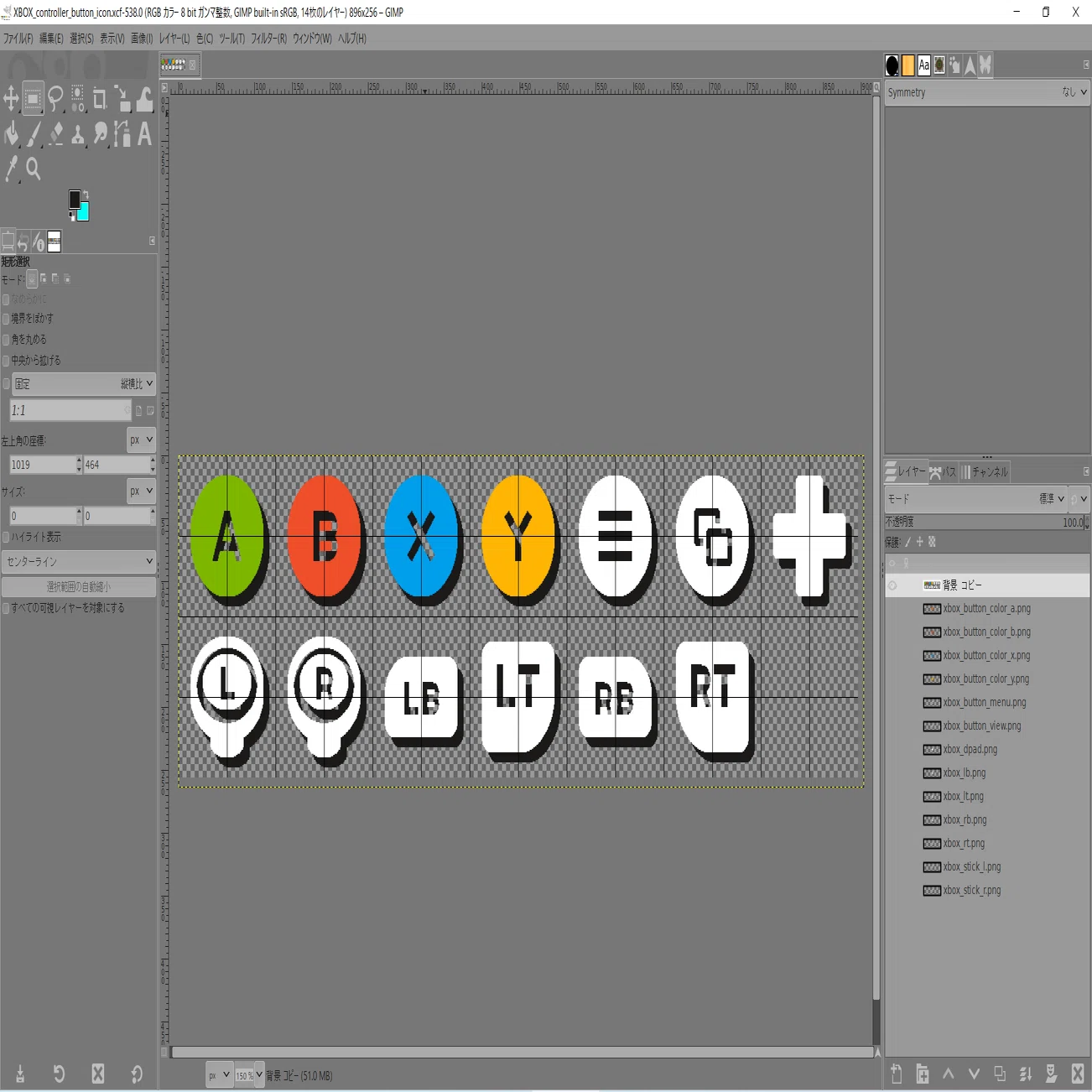Select the Crop tool
The image size is (1092, 1092).
(x=100, y=99)
